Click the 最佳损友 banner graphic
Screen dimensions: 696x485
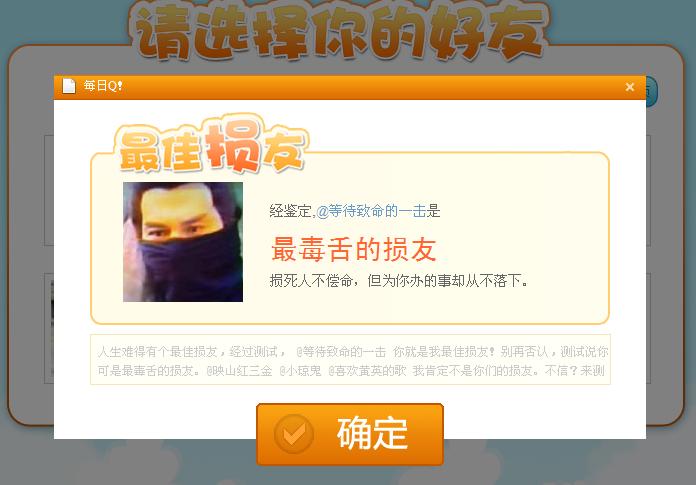pyautogui.click(x=212, y=145)
